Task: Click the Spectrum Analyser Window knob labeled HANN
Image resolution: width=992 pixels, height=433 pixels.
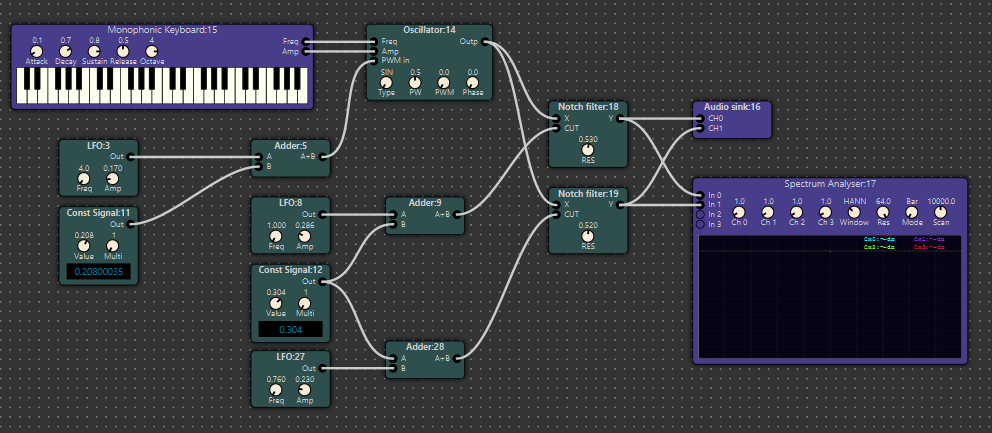Action: (855, 211)
